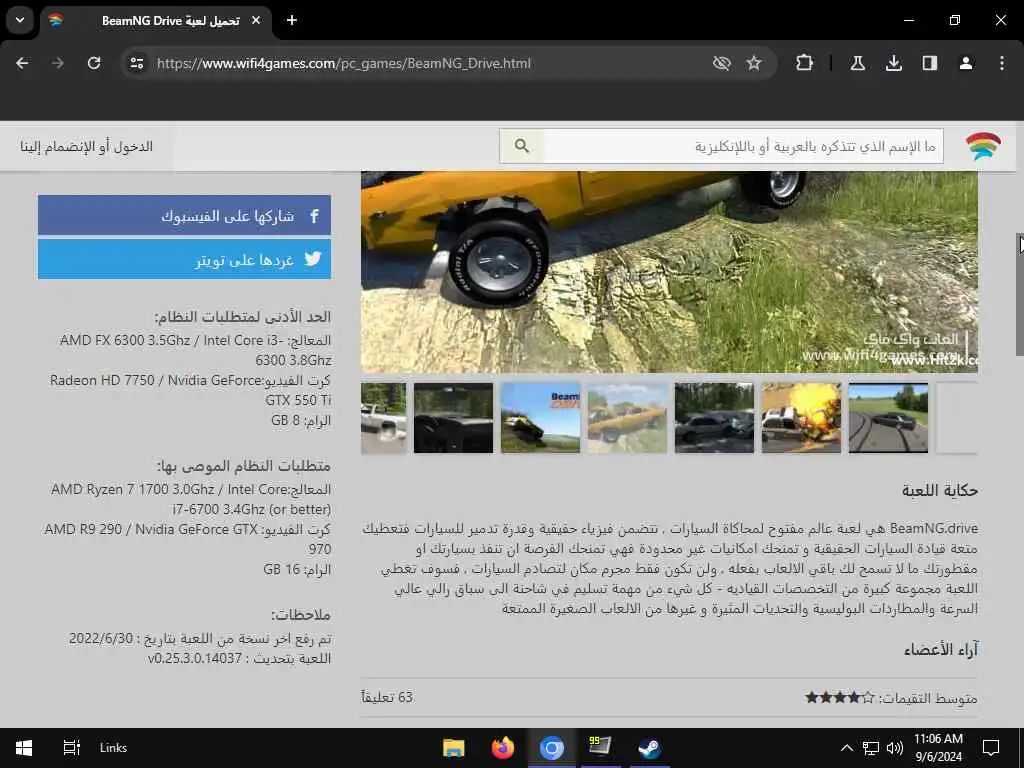Reload the current page
Image resolution: width=1024 pixels, height=768 pixels.
coord(94,63)
